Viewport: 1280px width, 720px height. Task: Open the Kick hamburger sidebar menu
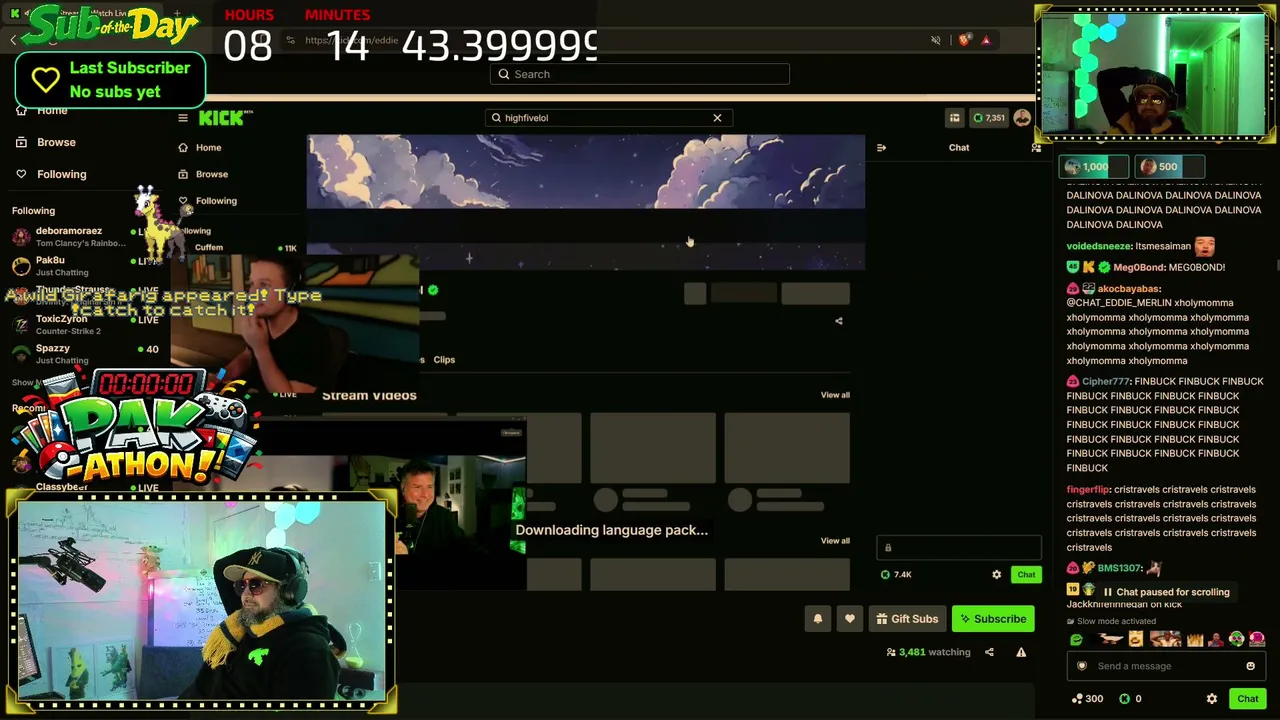tap(183, 118)
